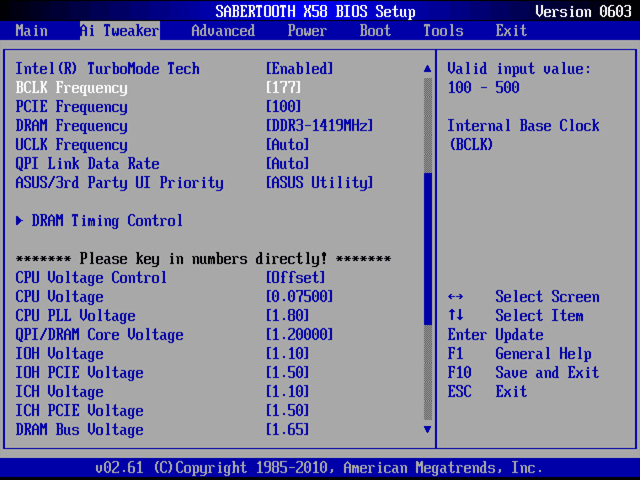Image resolution: width=640 pixels, height=480 pixels.
Task: Switch to the Advanced tab
Action: point(223,31)
